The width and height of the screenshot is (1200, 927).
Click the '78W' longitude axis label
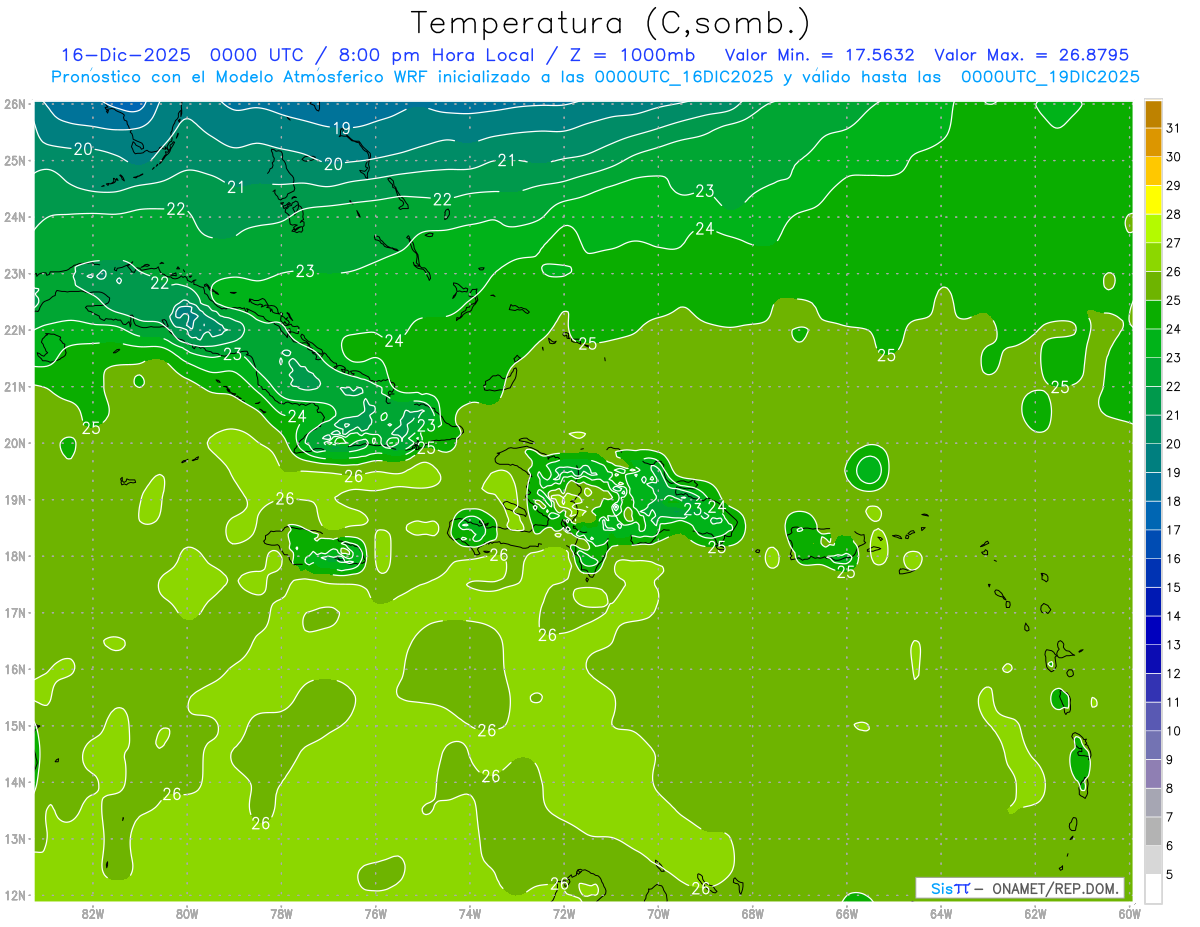point(281,912)
